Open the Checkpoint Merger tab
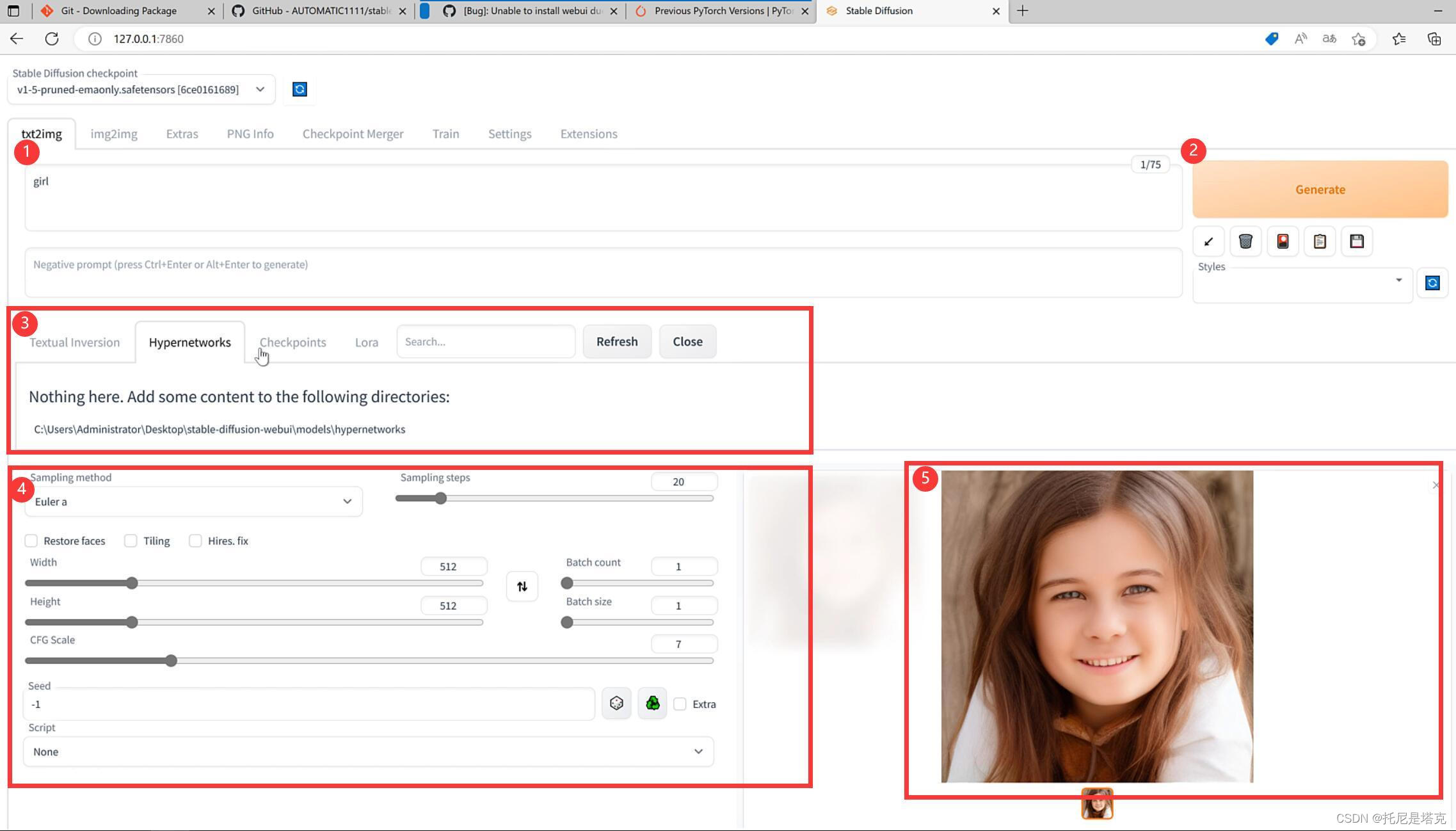1456x831 pixels. [353, 134]
